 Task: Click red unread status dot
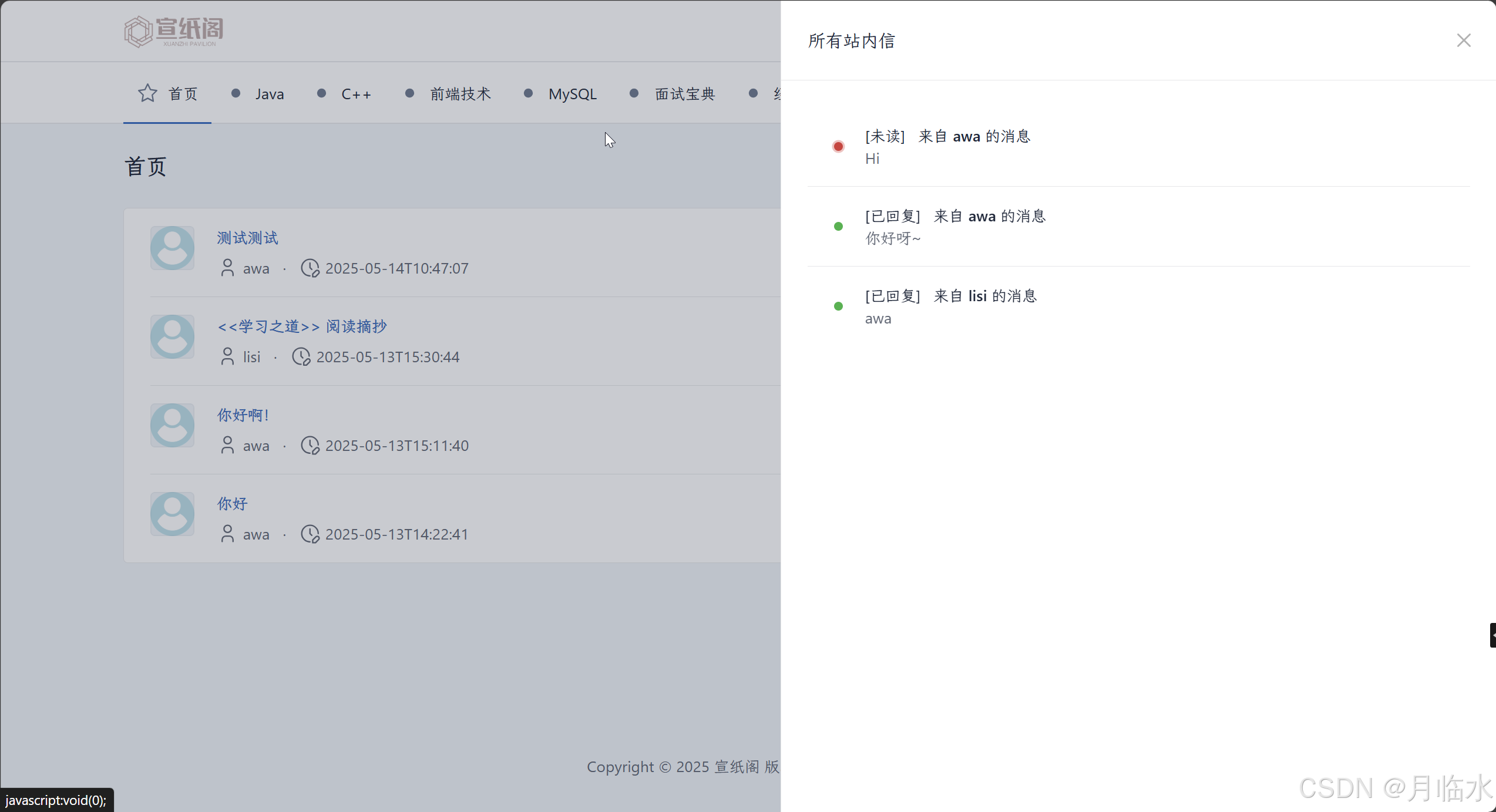pyautogui.click(x=838, y=147)
